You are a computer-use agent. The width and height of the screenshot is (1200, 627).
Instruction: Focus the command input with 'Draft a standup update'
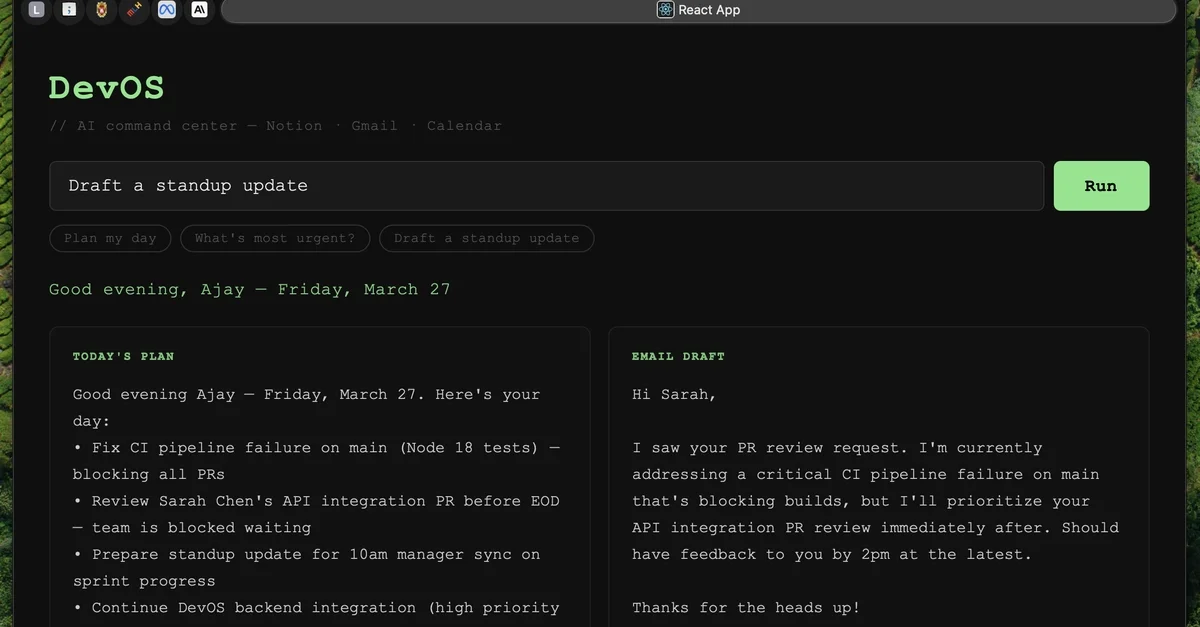click(546, 186)
